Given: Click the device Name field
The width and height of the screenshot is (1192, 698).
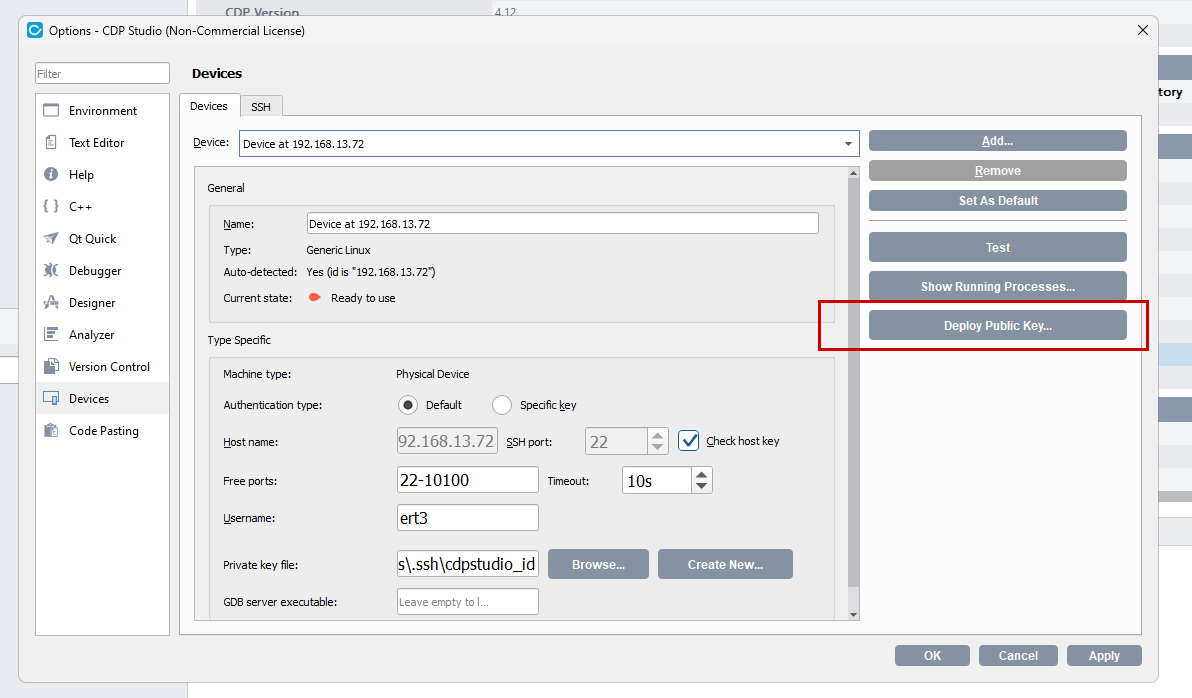Looking at the screenshot, I should click(x=563, y=224).
